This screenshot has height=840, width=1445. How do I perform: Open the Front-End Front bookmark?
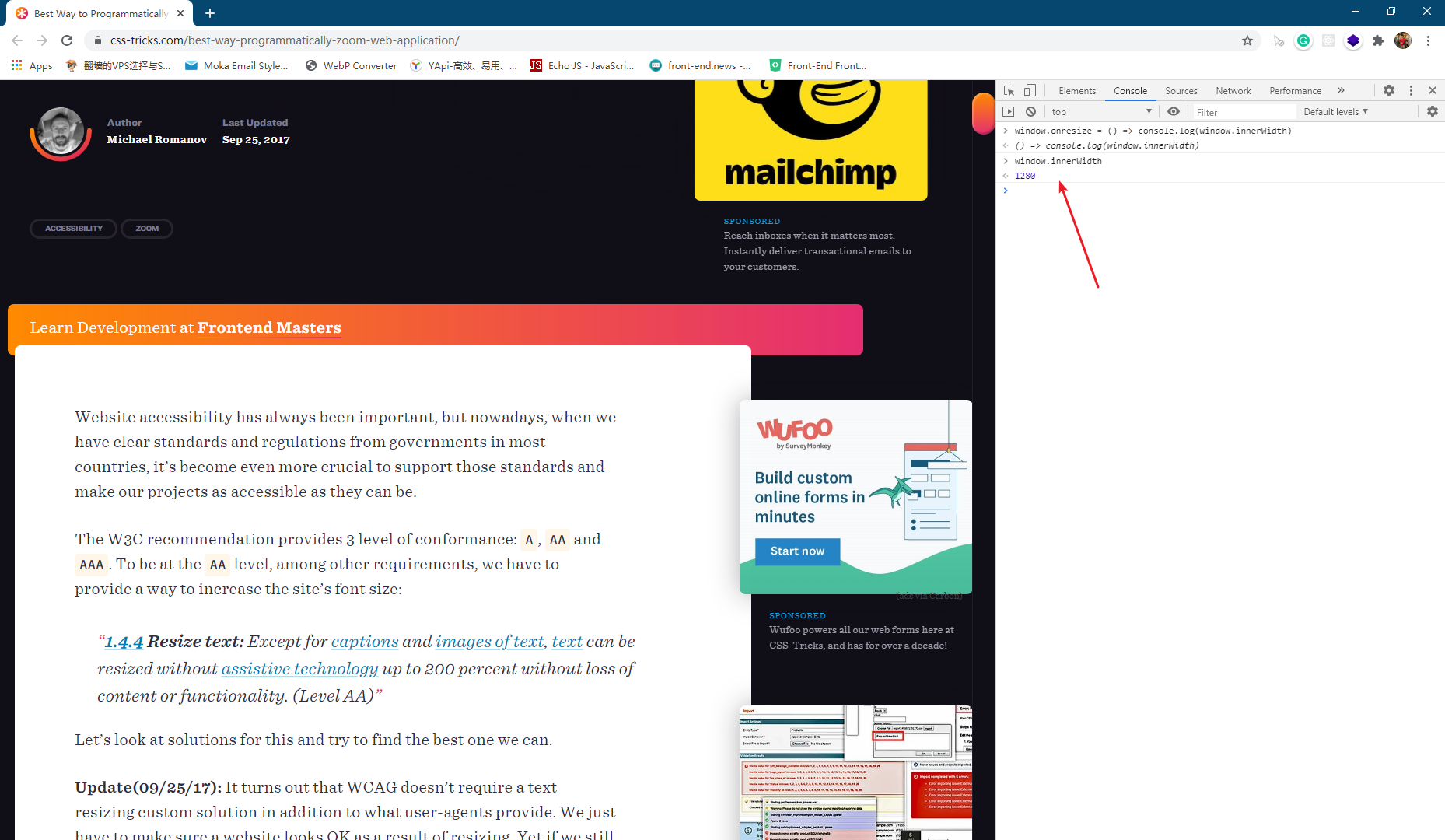coord(818,65)
